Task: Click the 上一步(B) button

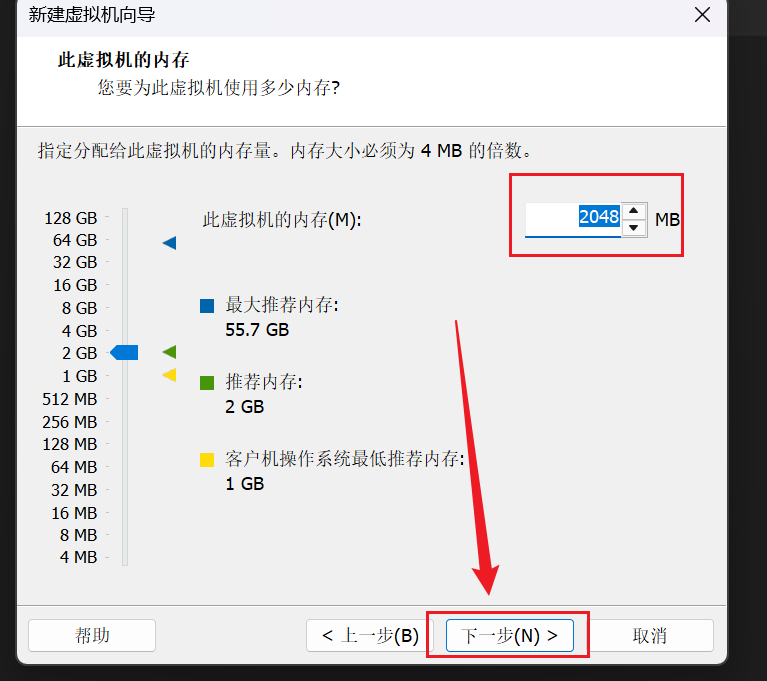Action: pos(370,636)
